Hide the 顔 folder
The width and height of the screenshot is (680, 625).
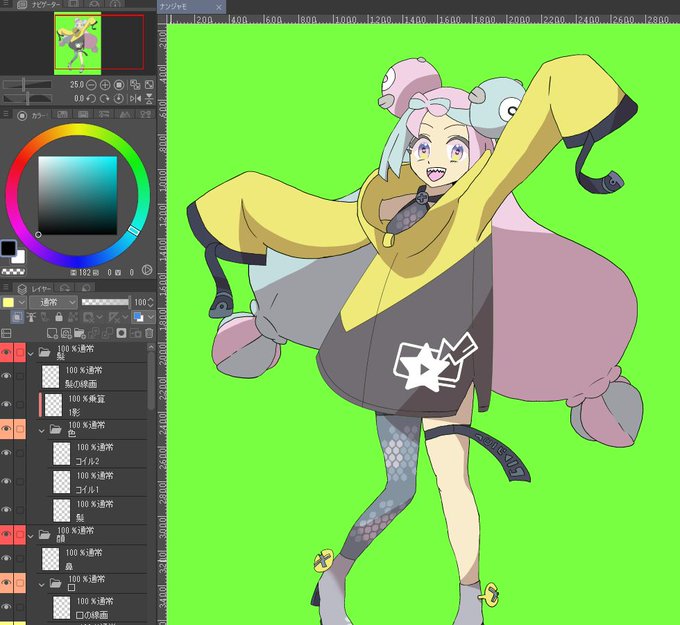[x=6, y=534]
